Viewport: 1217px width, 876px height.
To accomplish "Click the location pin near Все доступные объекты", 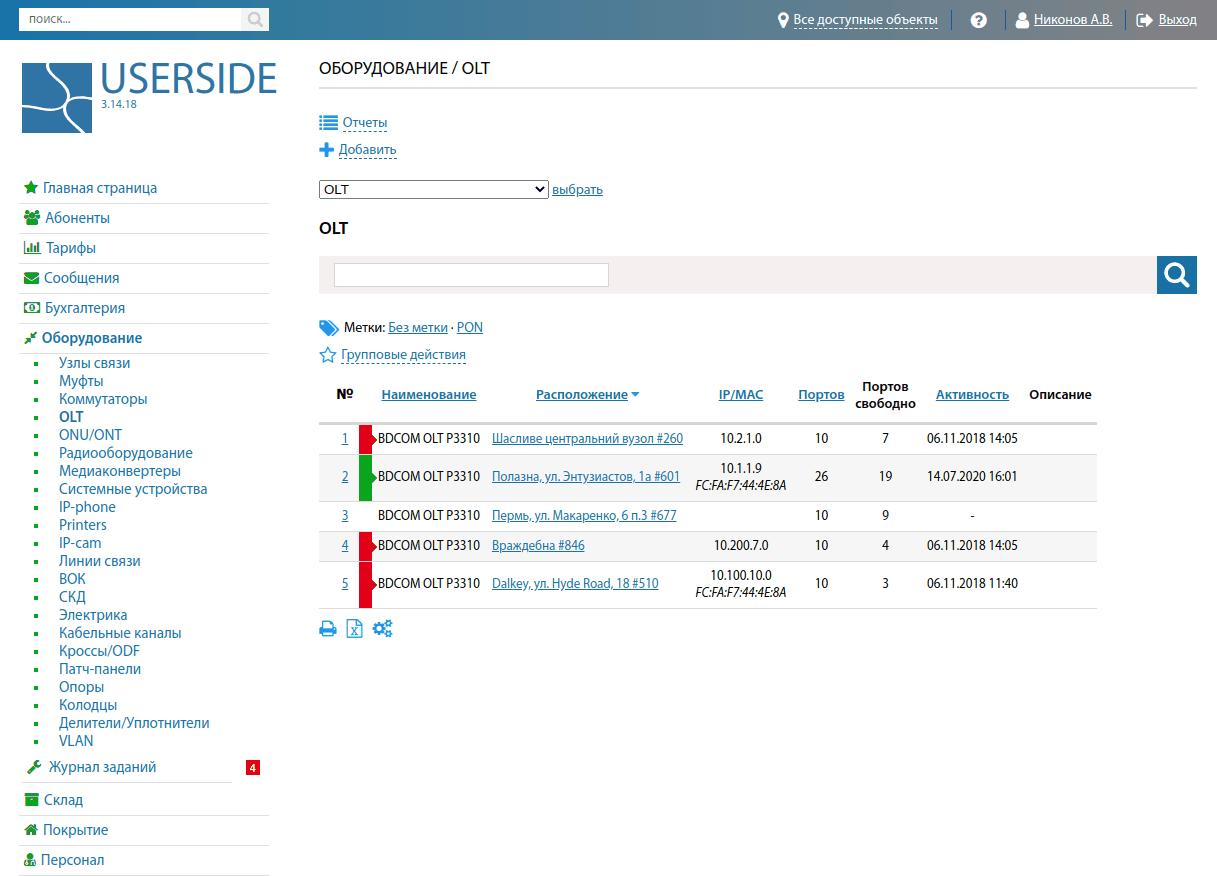I will point(783,18).
